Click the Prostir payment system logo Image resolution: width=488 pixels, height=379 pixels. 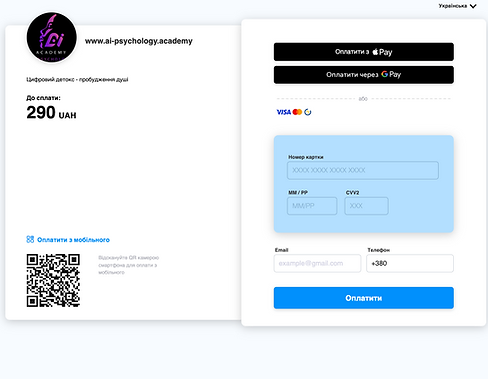308,112
